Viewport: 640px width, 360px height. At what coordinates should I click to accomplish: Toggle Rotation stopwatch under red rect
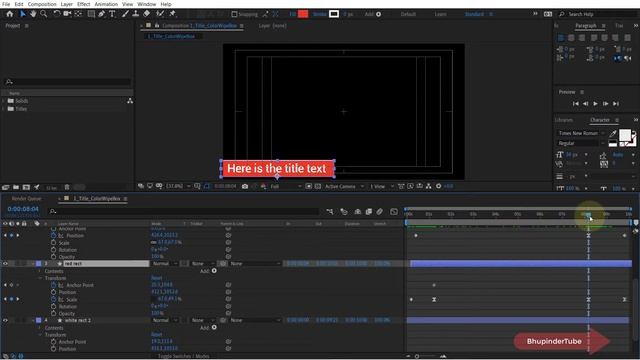point(53,307)
